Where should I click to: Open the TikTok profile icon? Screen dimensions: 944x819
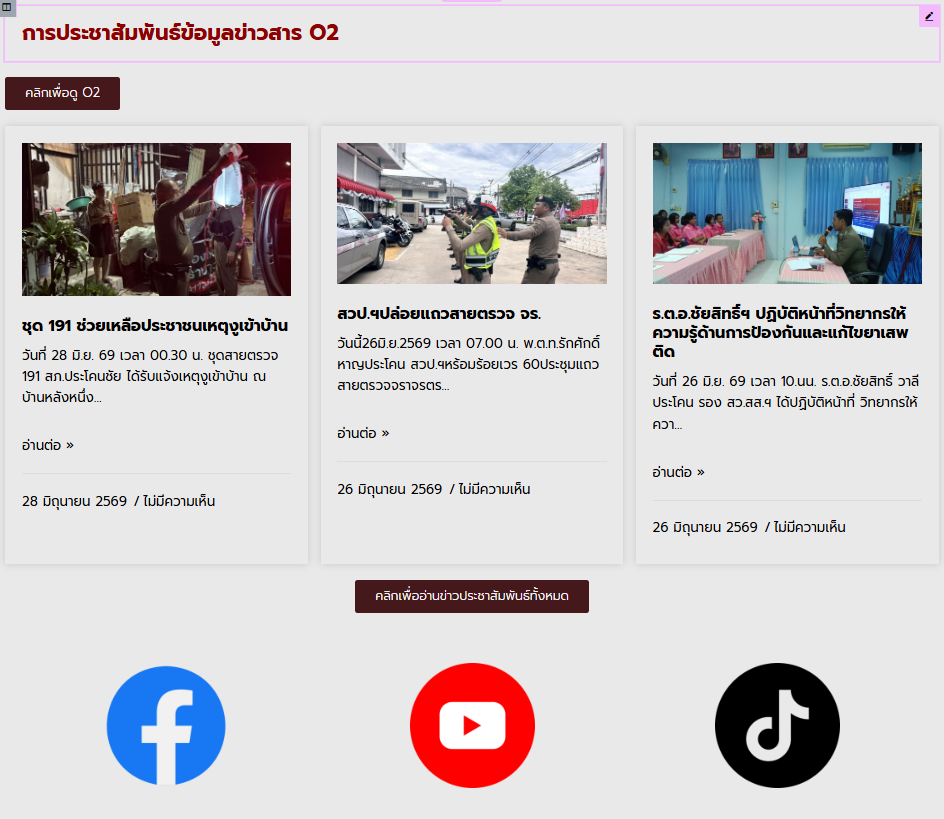[777, 726]
